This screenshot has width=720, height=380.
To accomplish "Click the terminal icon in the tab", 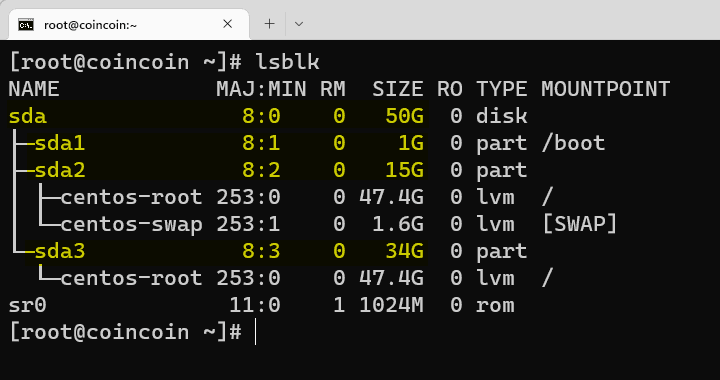I will coord(26,25).
